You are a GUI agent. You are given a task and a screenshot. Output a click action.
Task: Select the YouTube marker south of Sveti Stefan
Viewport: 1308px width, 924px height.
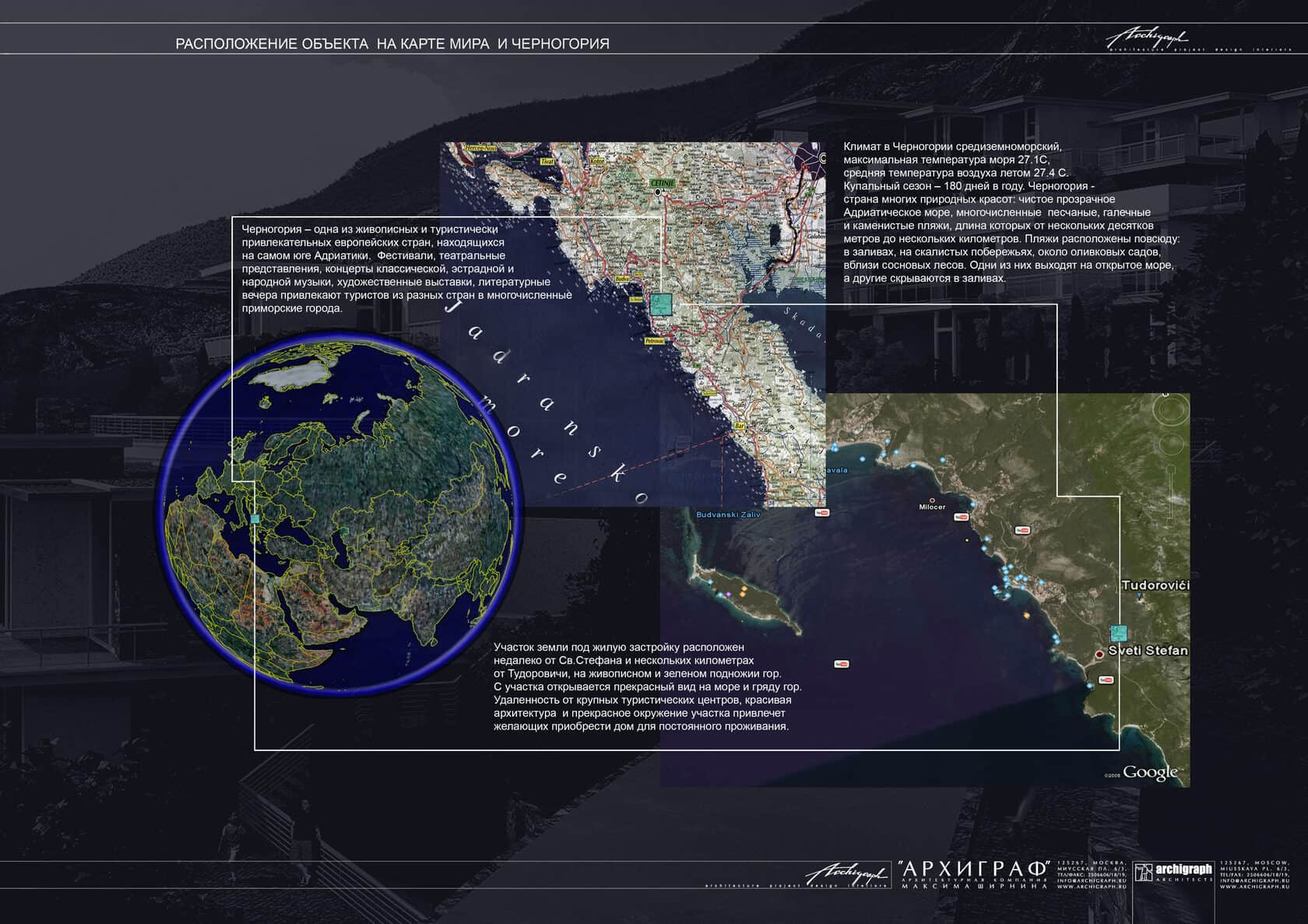pos(1106,680)
